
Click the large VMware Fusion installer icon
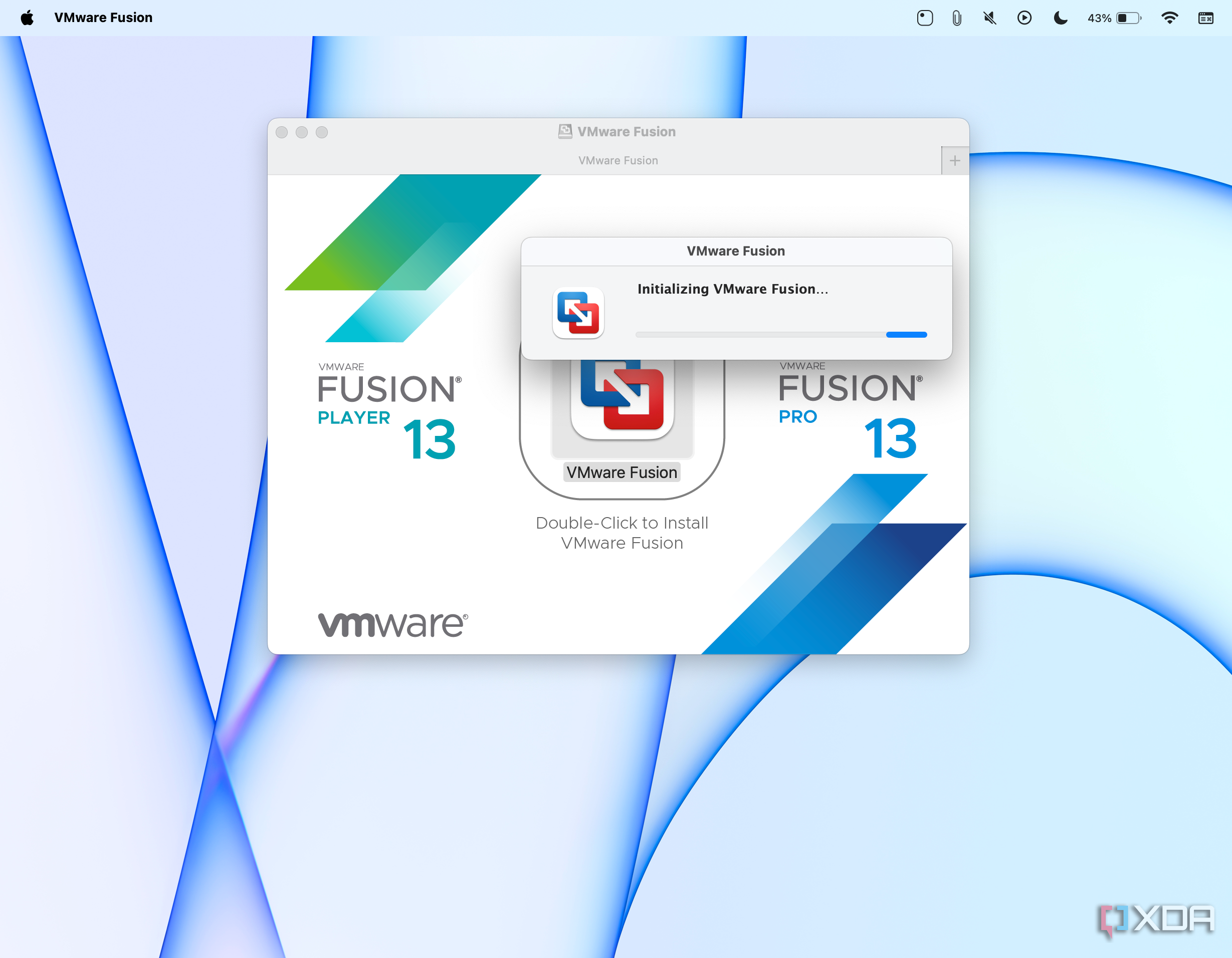point(622,400)
